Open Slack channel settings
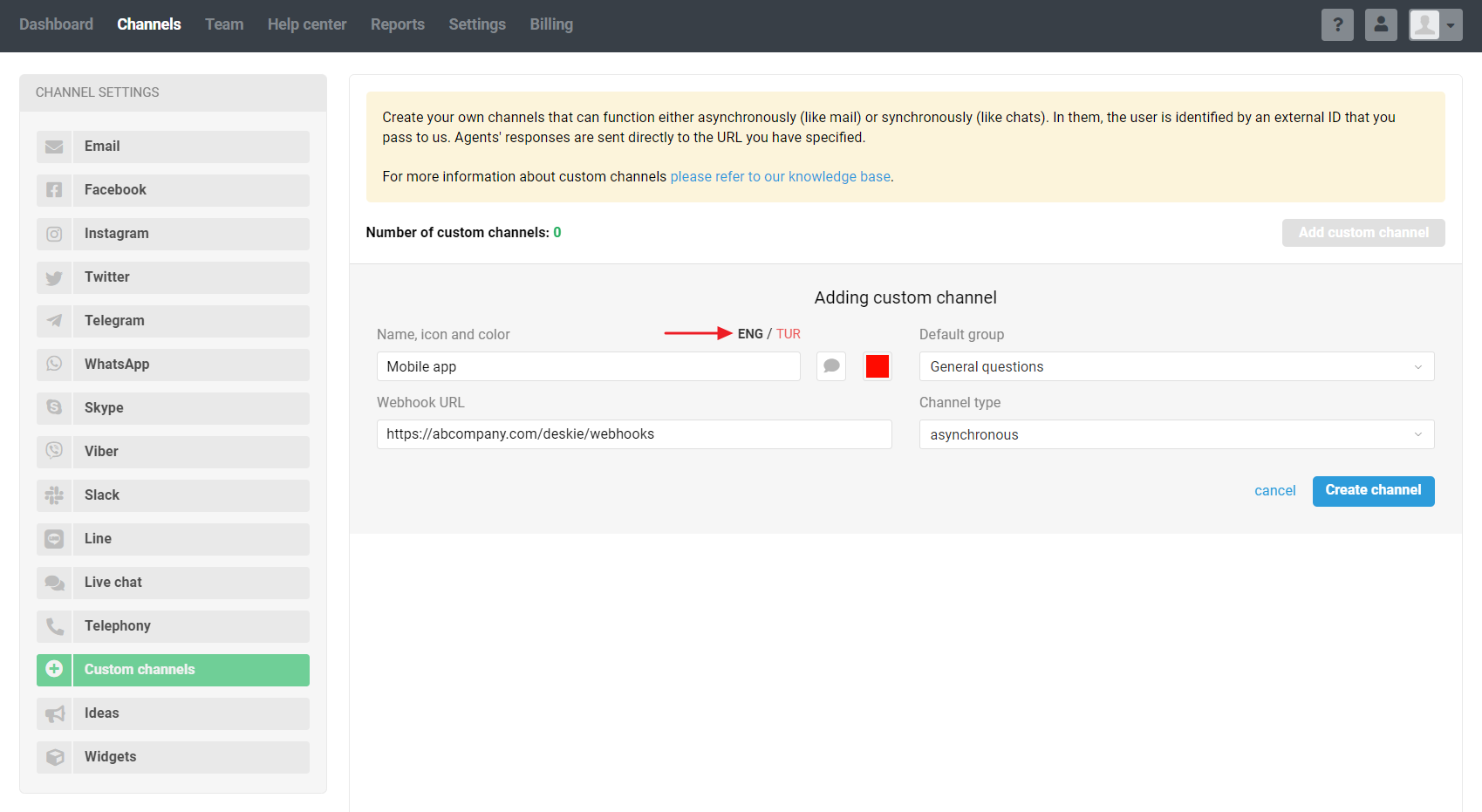 (x=173, y=495)
